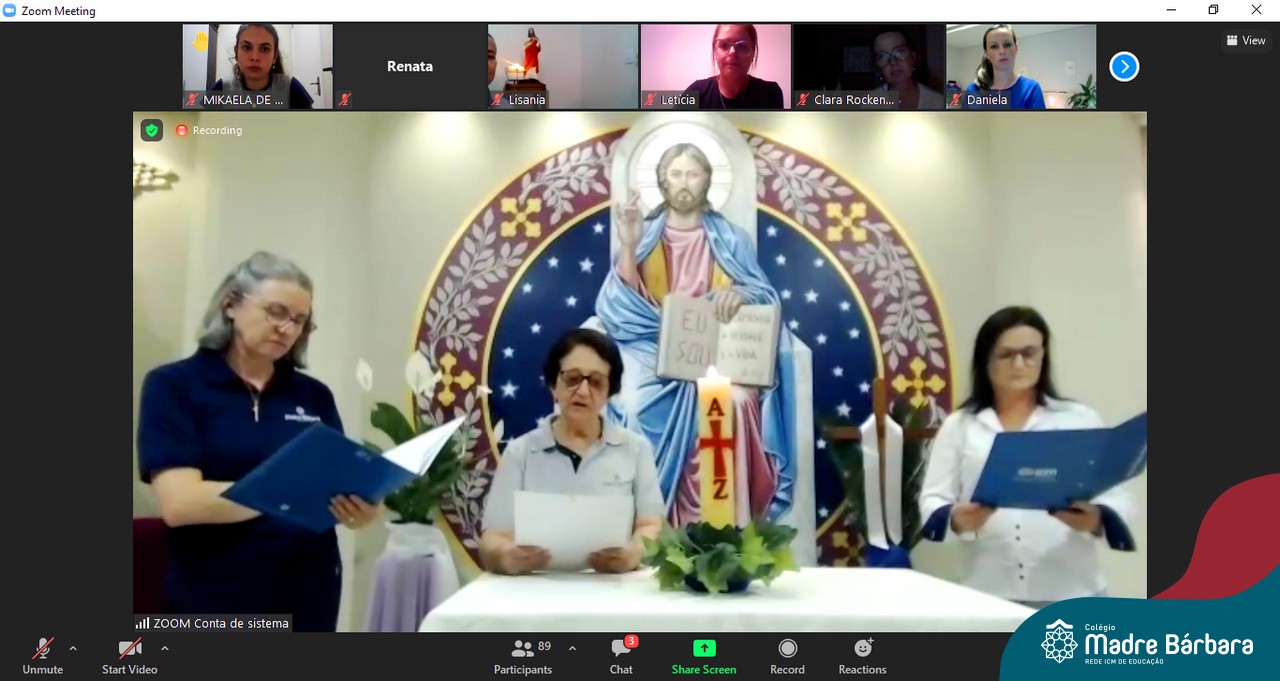
Task: Toggle Start Video camera on
Action: click(x=130, y=656)
